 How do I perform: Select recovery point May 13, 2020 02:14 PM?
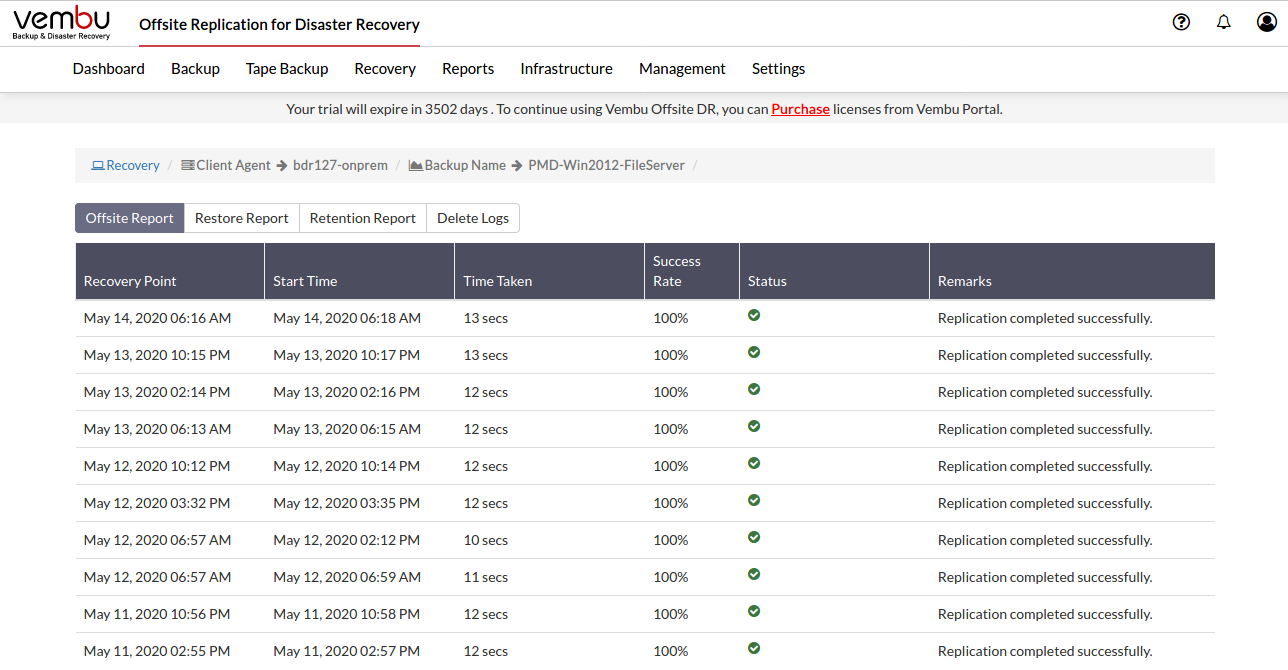pyautogui.click(x=157, y=392)
